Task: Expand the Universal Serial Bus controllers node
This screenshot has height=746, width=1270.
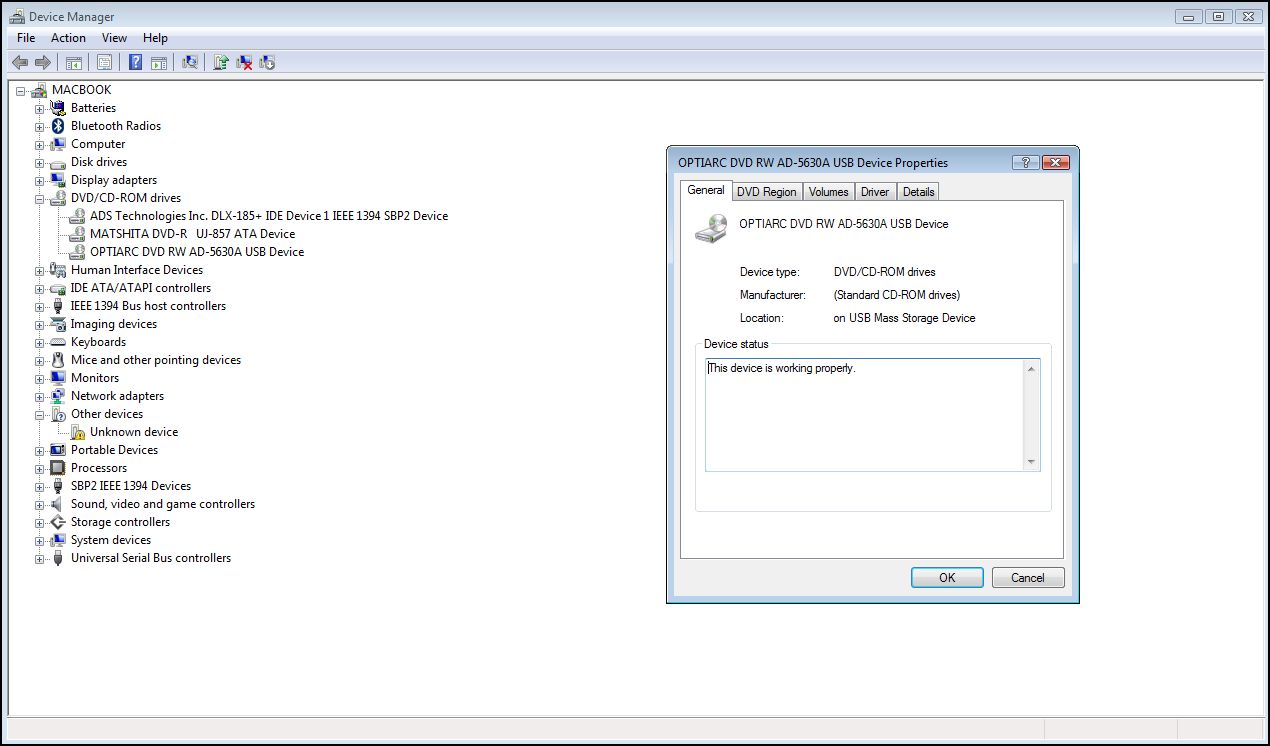Action: tap(39, 558)
